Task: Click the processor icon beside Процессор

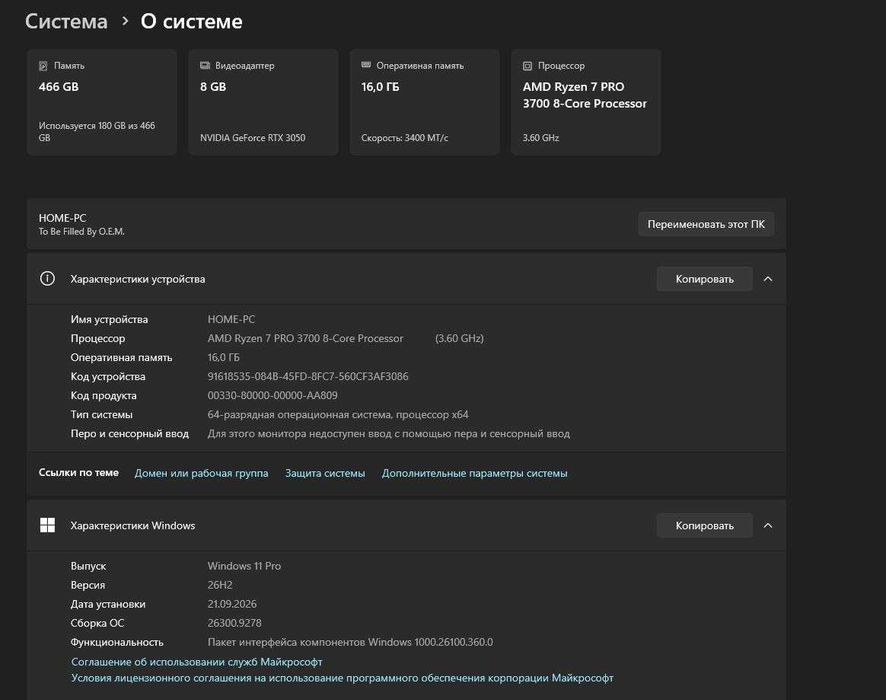Action: 527,66
